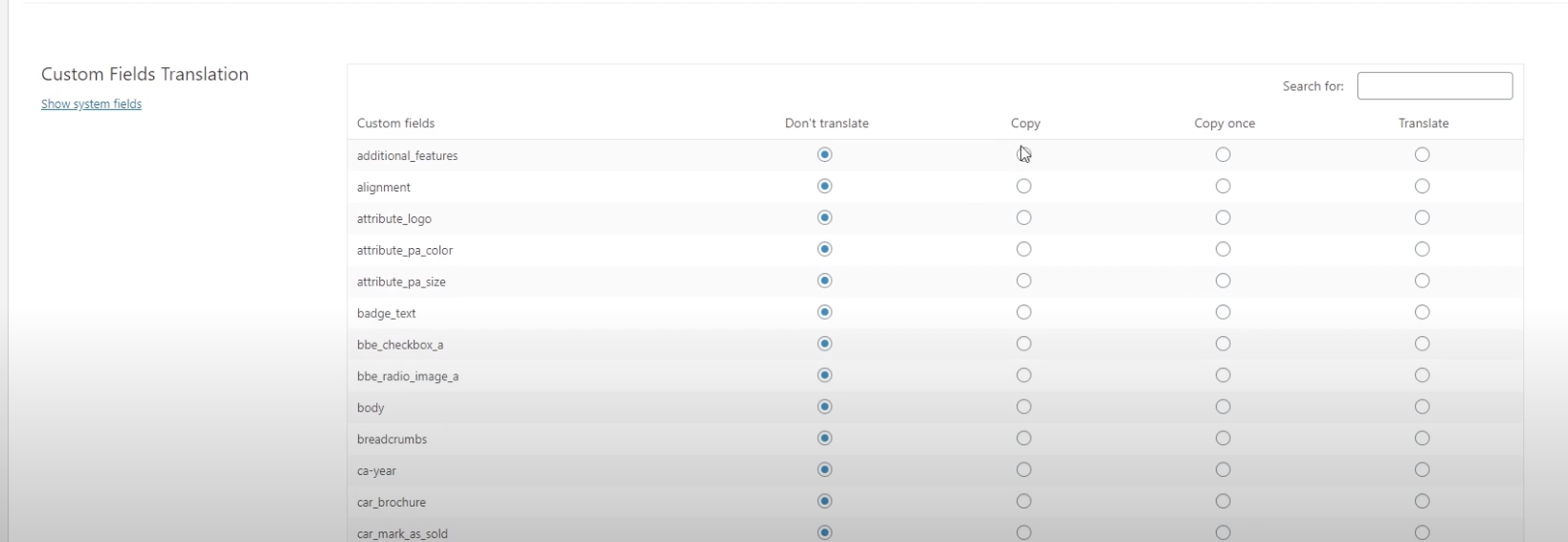
Task: Select Copy for attribute_pa_color
Action: (x=1023, y=250)
